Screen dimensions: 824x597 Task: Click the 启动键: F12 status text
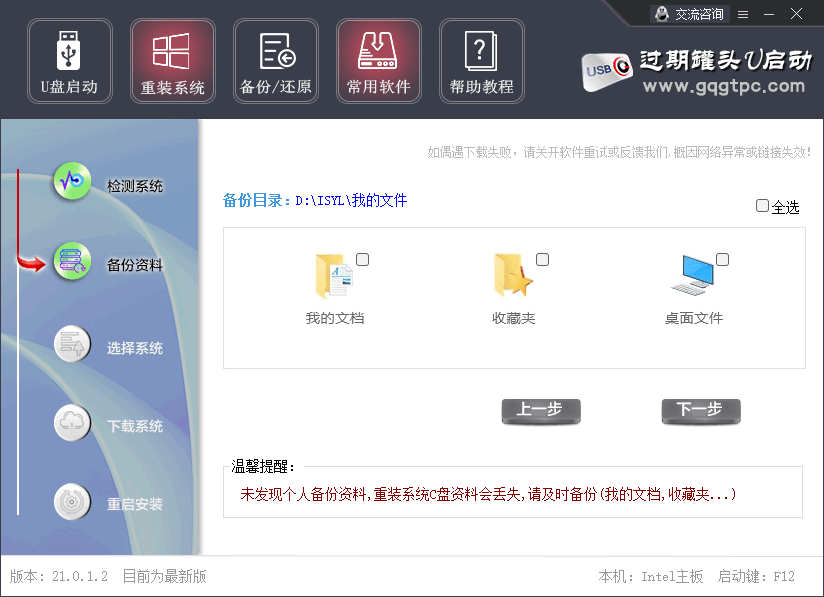(756, 577)
